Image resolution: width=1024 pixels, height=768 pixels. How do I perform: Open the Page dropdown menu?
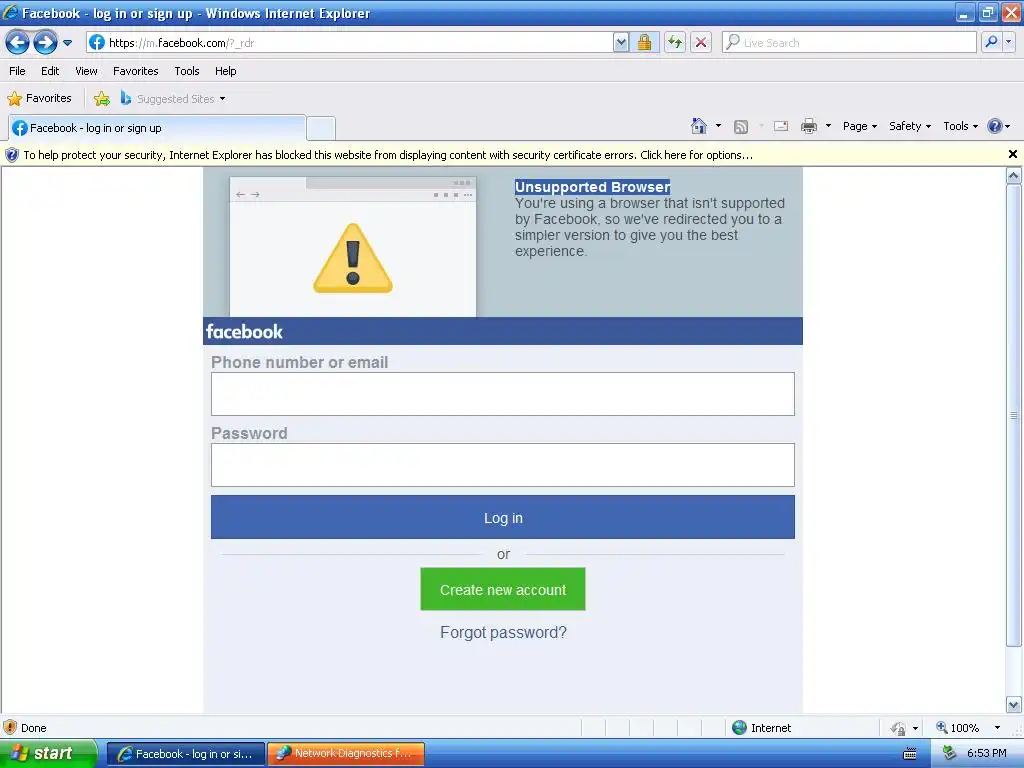[x=859, y=126]
